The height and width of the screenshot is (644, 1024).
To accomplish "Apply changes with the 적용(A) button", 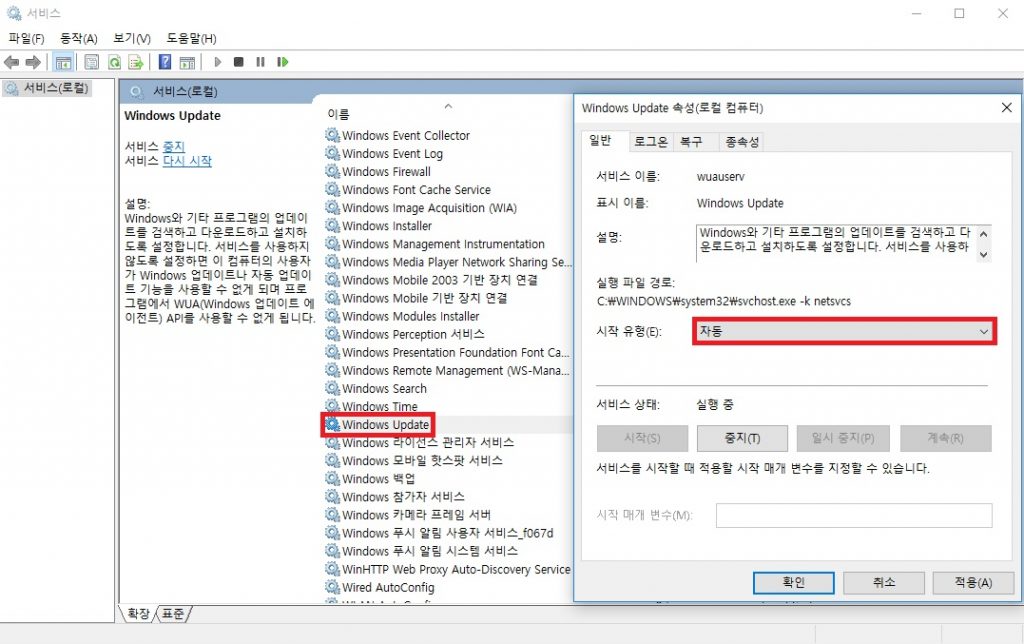I will pos(973,583).
